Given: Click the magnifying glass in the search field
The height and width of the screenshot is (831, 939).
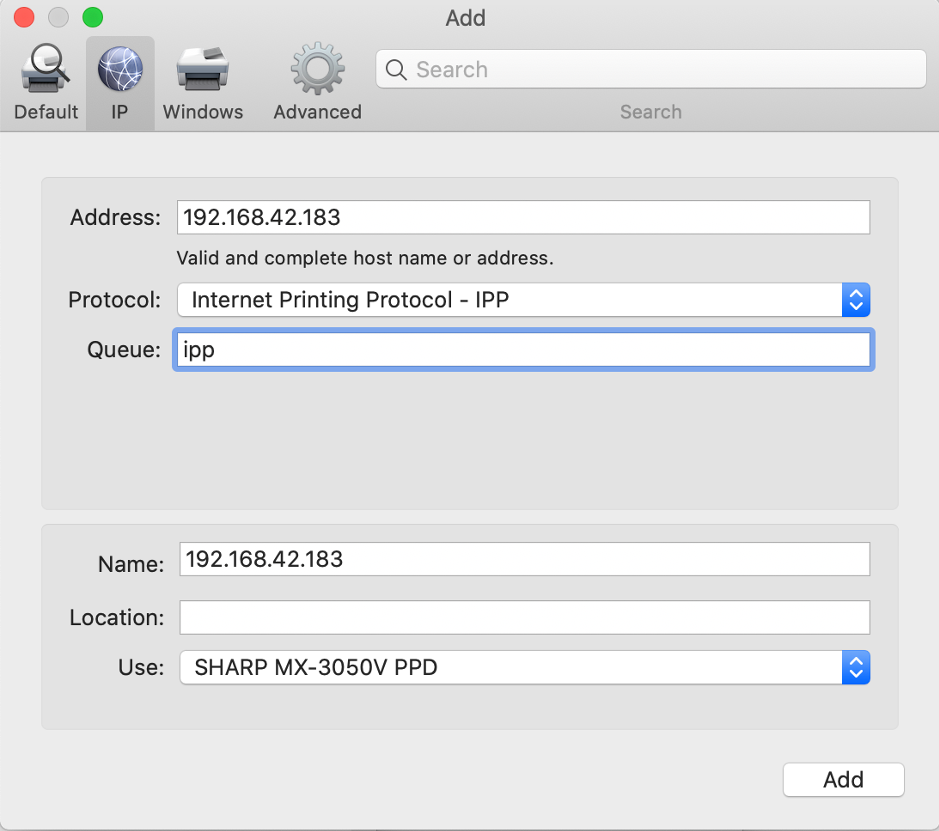Looking at the screenshot, I should pyautogui.click(x=396, y=69).
